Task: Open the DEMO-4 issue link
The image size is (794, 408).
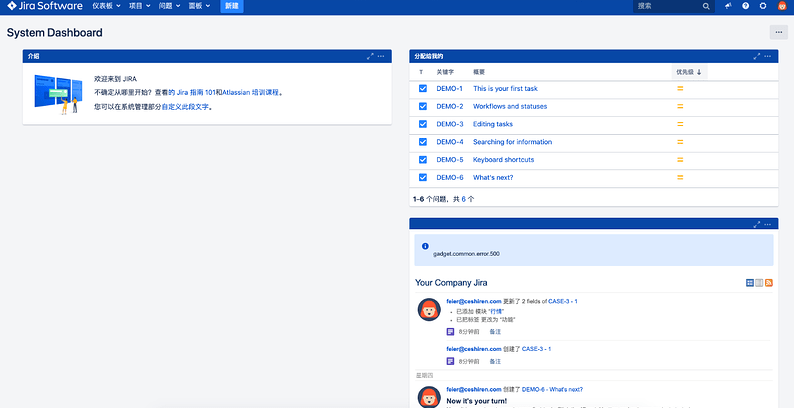Action: [449, 142]
